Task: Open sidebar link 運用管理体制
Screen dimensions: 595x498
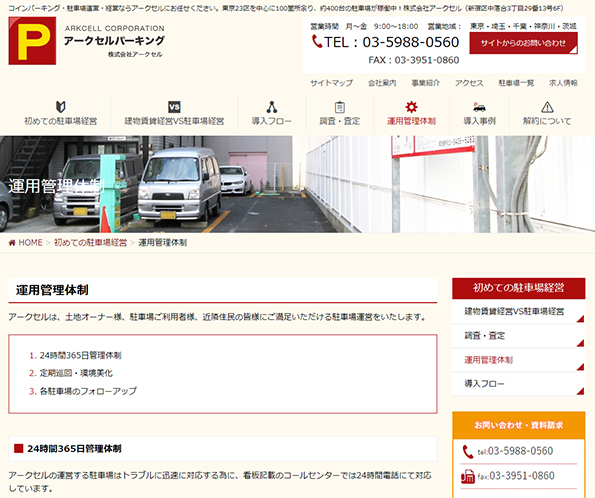Action: pyautogui.click(x=518, y=360)
